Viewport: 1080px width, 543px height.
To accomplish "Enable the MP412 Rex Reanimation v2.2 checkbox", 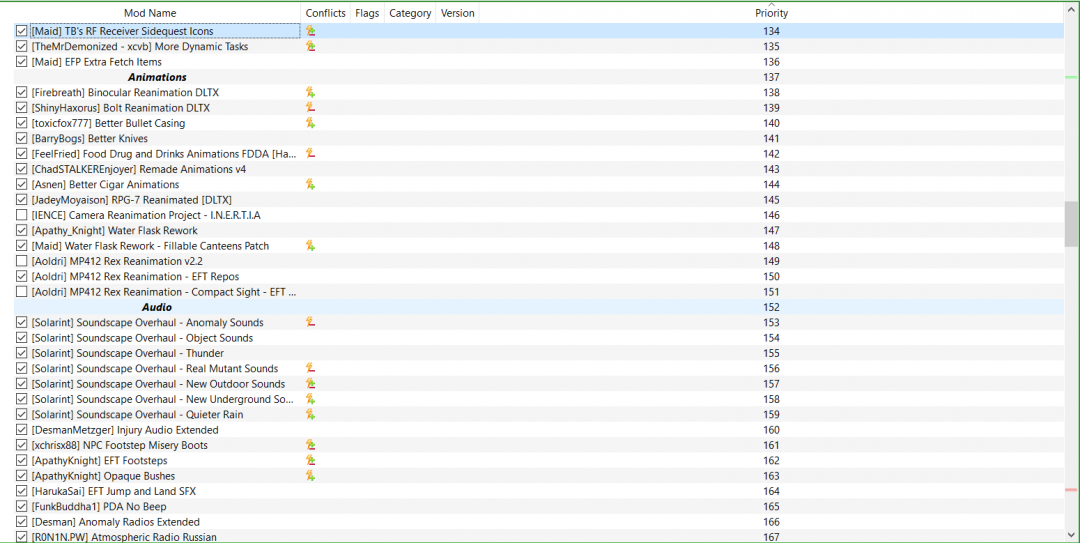I will tap(21, 261).
